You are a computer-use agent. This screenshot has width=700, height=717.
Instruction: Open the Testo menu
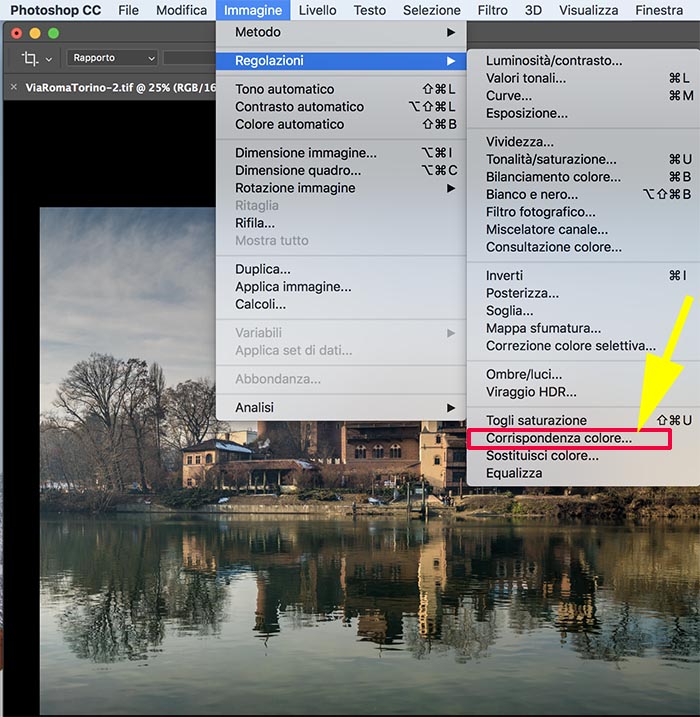click(369, 10)
